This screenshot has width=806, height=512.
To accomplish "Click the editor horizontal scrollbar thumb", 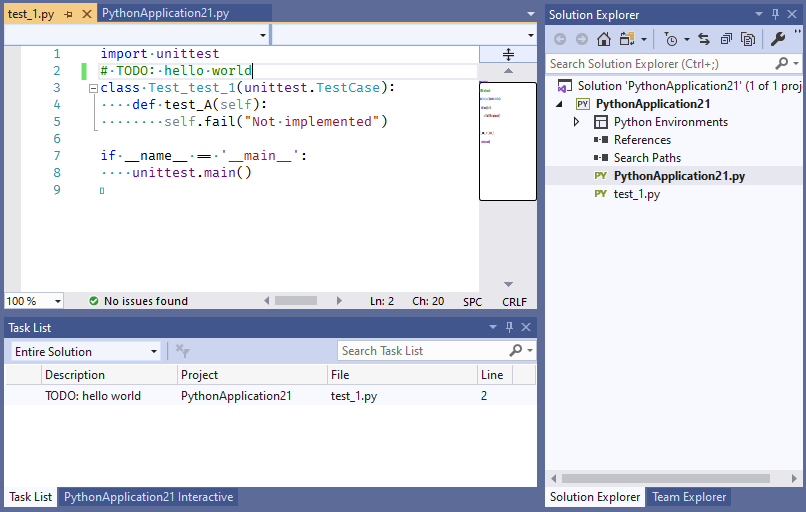I will coord(296,301).
